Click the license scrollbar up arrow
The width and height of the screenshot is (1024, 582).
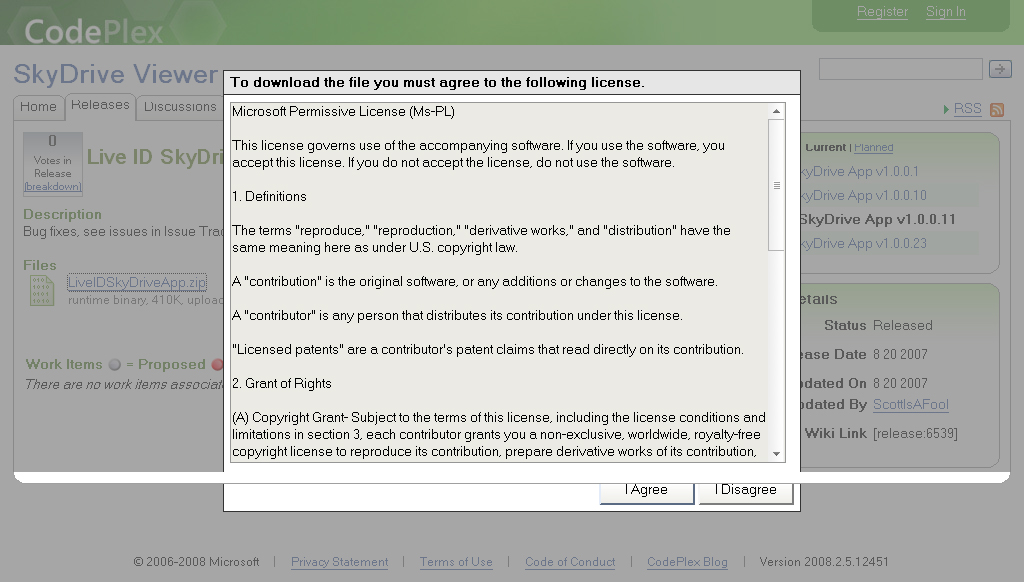(776, 112)
